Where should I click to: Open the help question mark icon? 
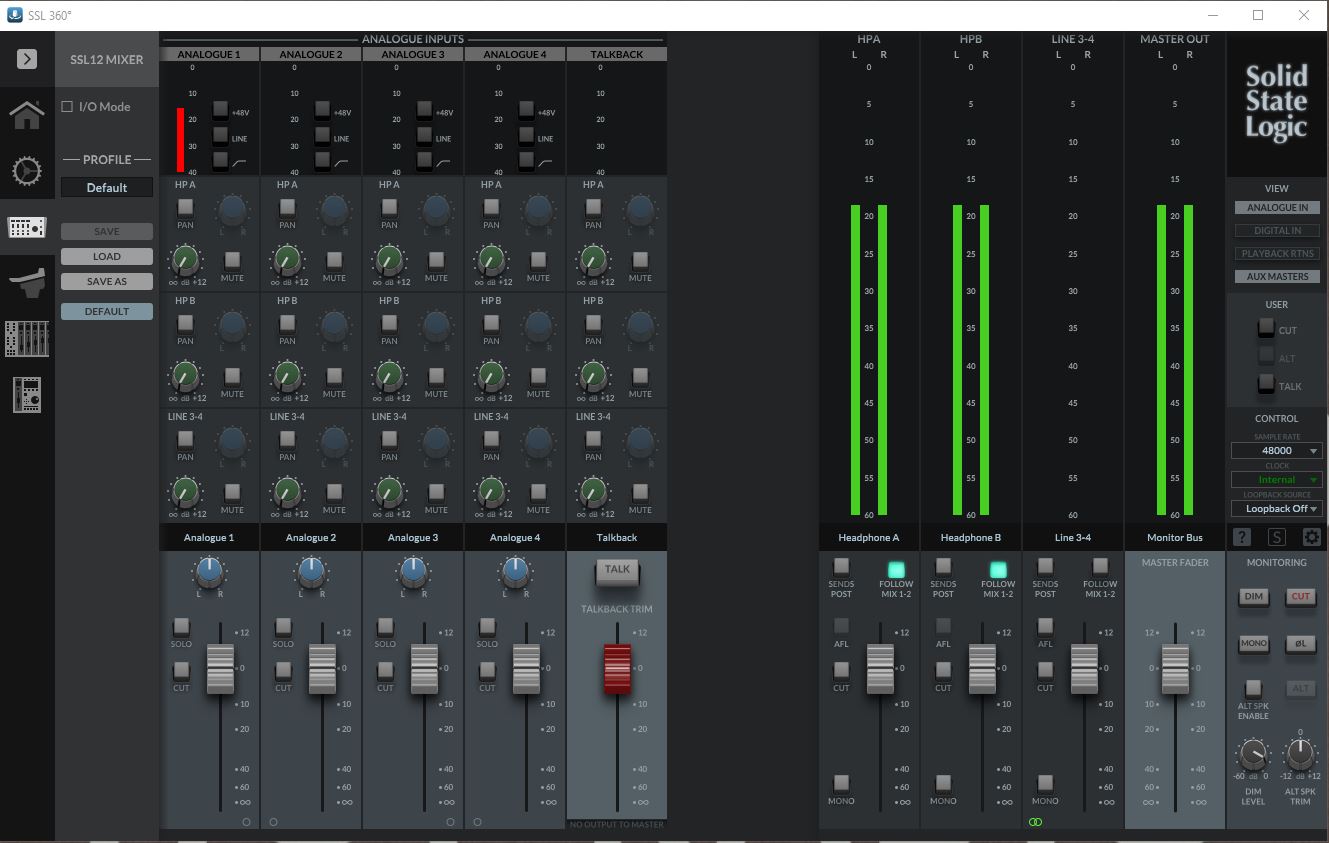1241,537
